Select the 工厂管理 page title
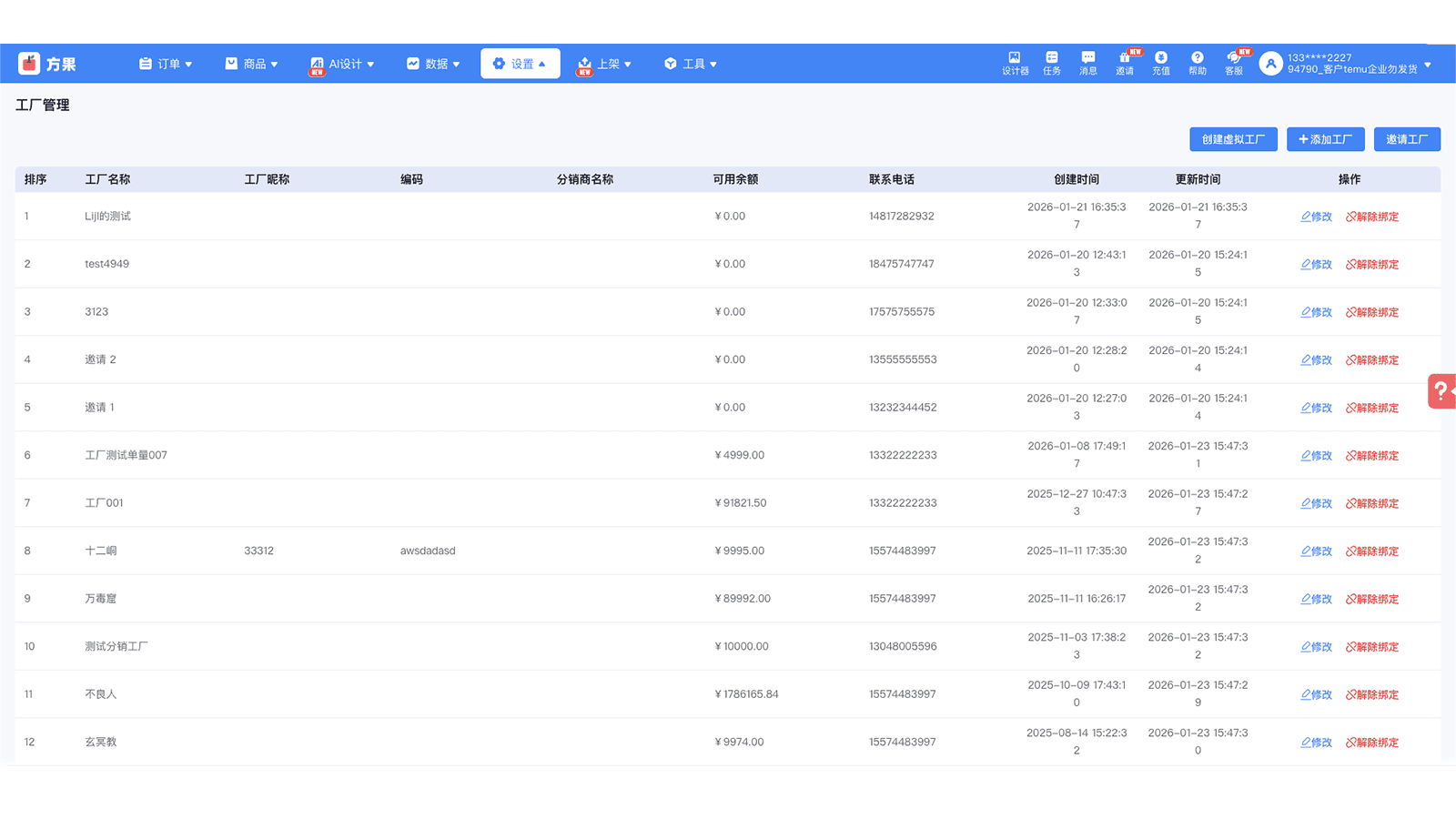The height and width of the screenshot is (819, 1456). 43,105
